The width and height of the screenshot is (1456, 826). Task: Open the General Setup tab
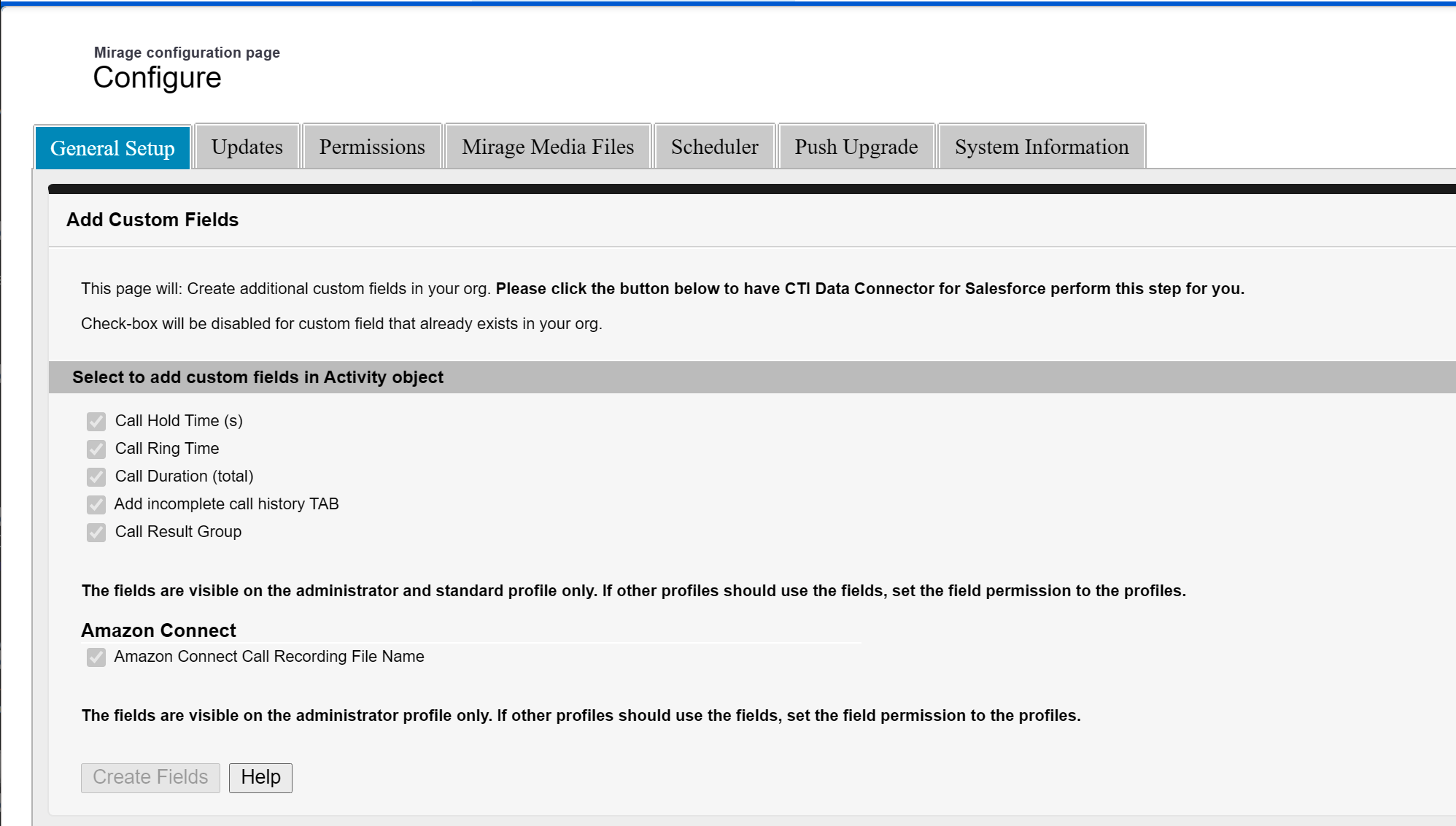point(112,147)
